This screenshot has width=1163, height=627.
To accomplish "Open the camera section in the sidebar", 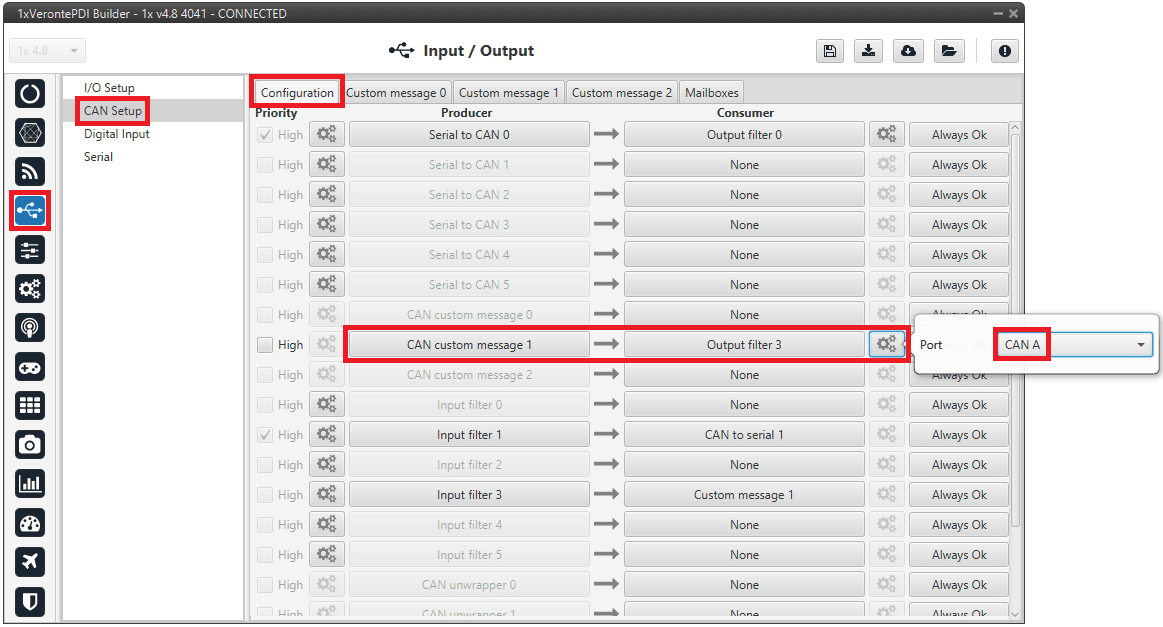I will click(30, 444).
